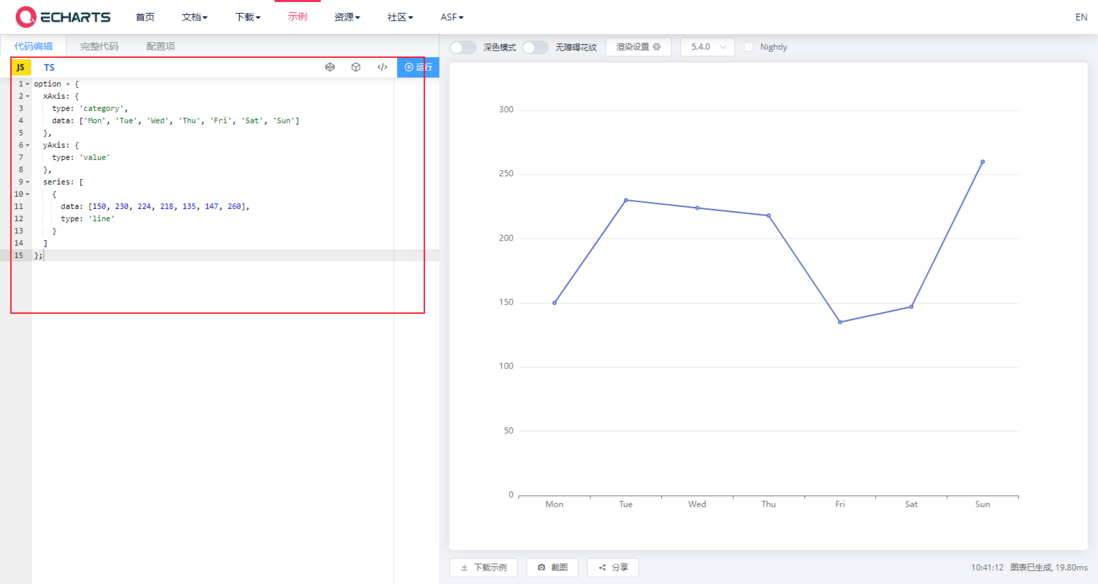
Task: Click the Fri data point at 135
Action: click(840, 322)
